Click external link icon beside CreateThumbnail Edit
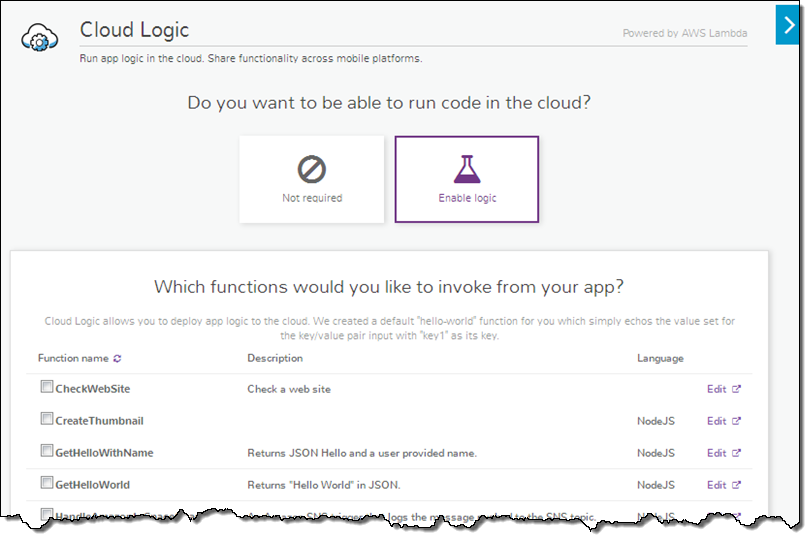 pyautogui.click(x=737, y=421)
